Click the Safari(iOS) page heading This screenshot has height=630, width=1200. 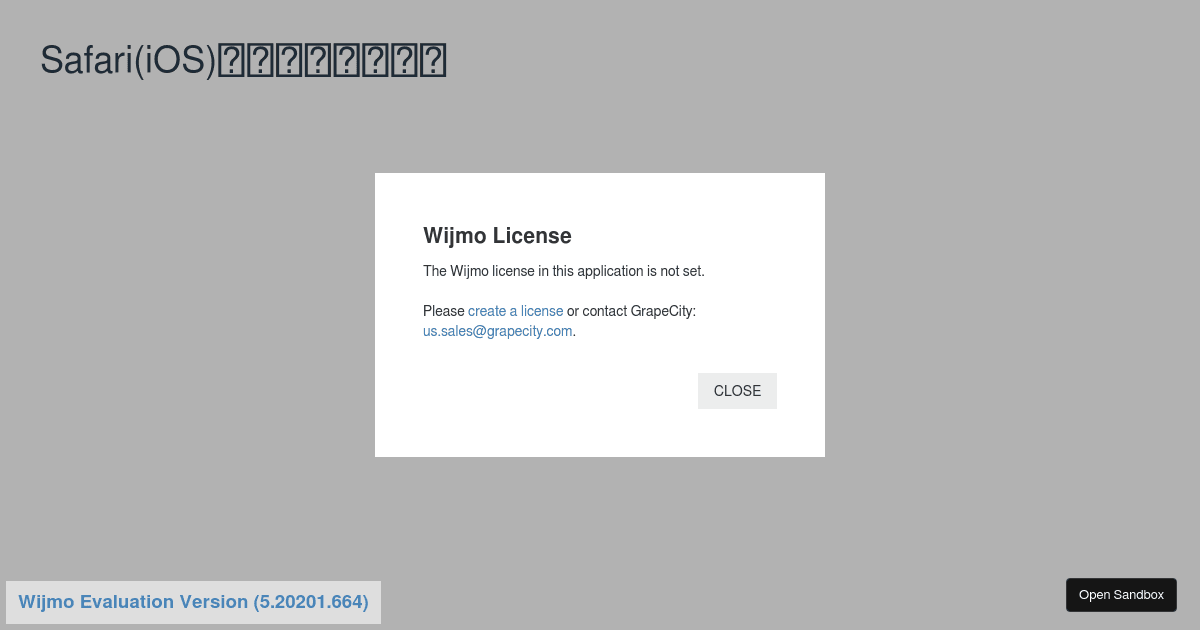tap(243, 60)
